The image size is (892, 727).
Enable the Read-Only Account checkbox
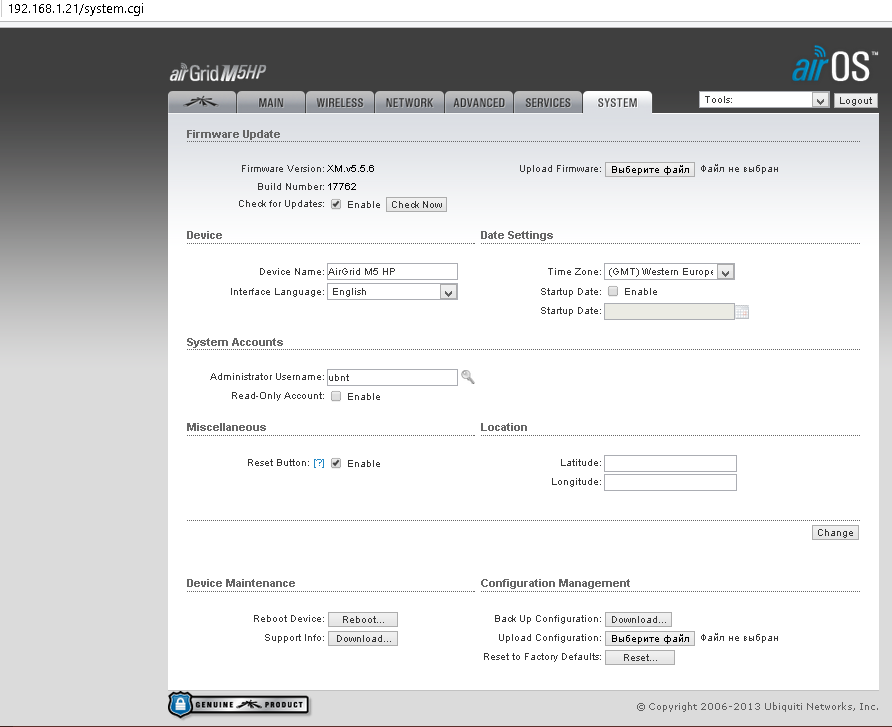(x=336, y=396)
